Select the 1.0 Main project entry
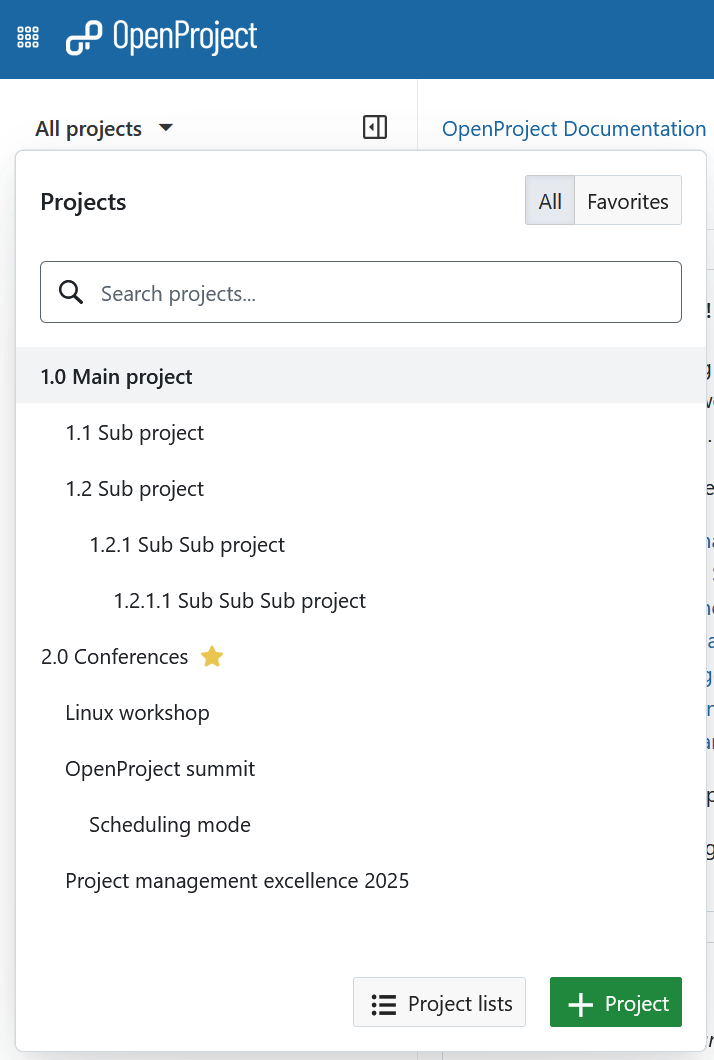714x1060 pixels. (117, 377)
